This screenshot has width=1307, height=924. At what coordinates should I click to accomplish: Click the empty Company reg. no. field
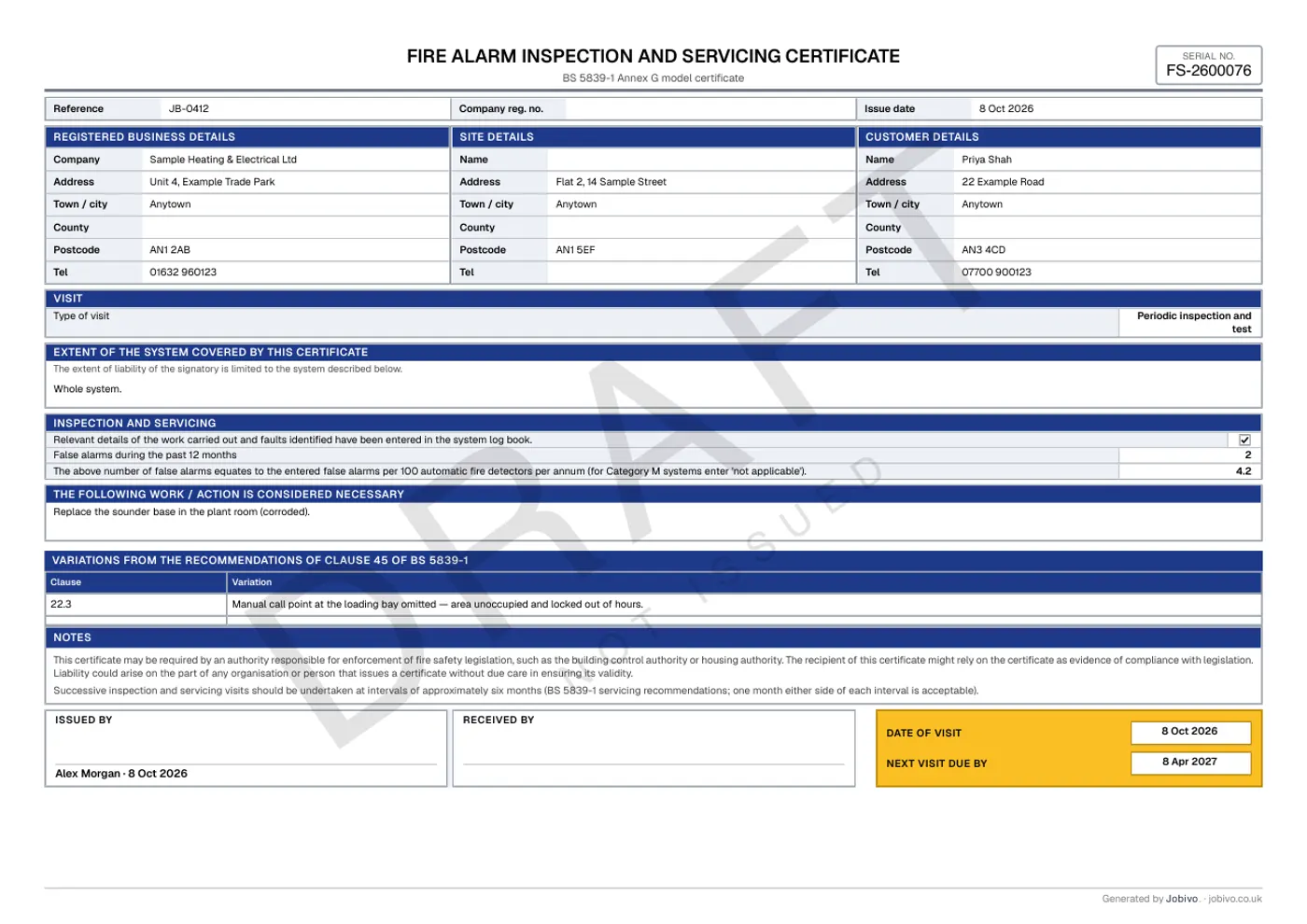(710, 108)
